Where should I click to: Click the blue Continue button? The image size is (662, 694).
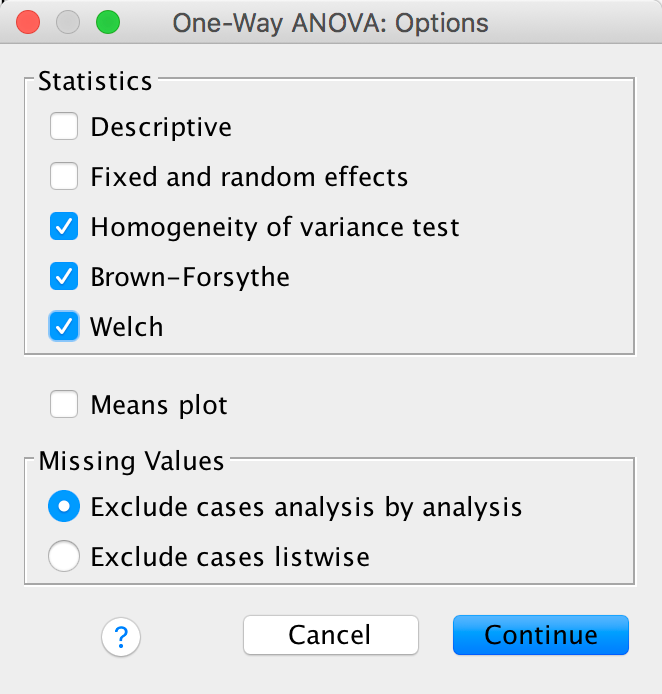[x=540, y=635]
